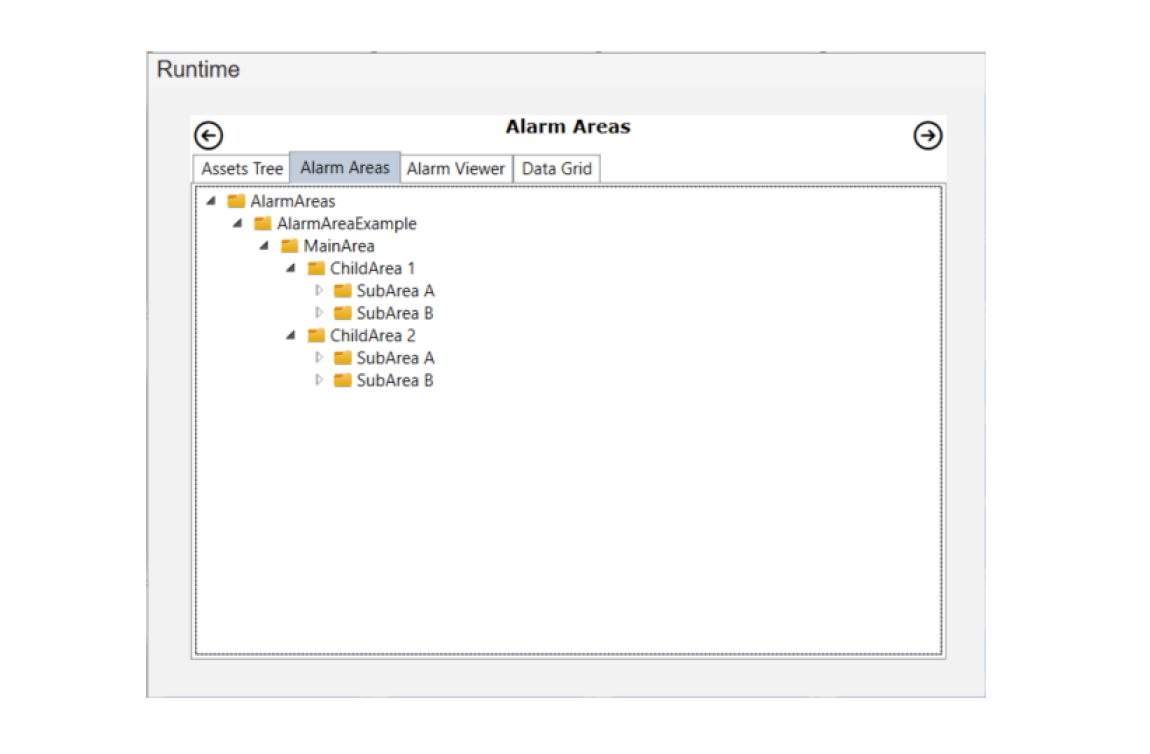Click the back arrow navigation icon
Image resolution: width=1150 pixels, height=754 pixels.
tap(208, 136)
